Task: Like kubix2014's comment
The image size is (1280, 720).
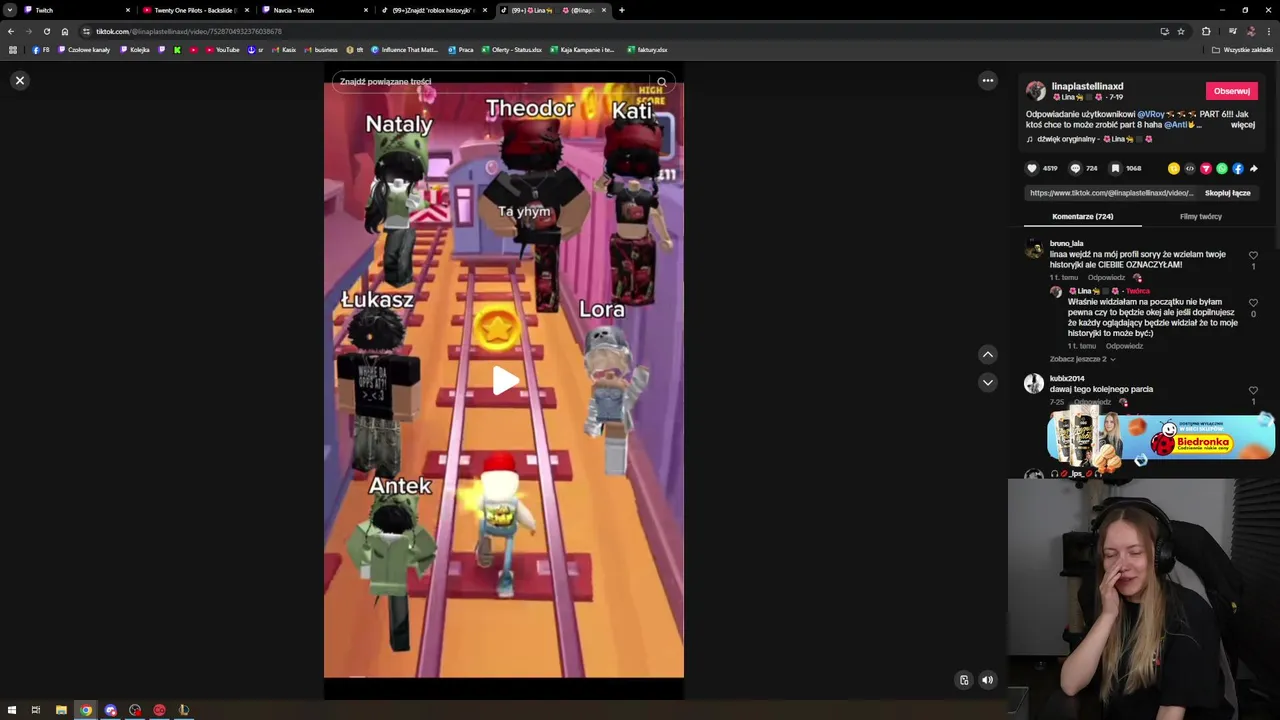Action: [x=1253, y=391]
